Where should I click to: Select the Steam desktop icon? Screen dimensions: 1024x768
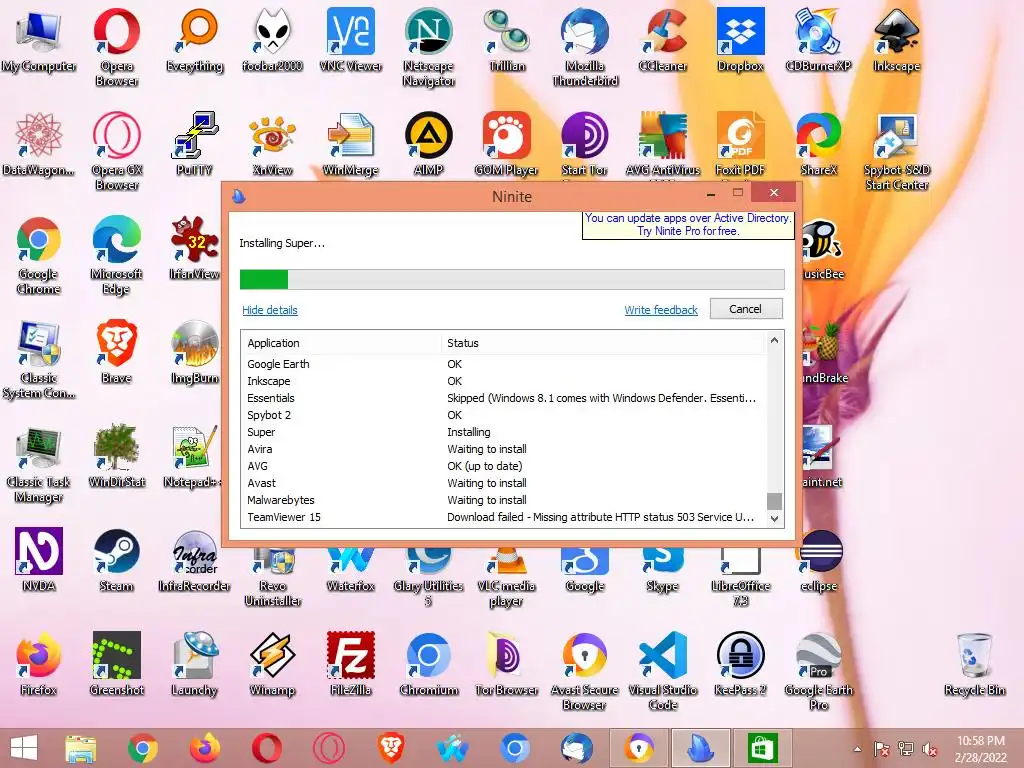(x=116, y=560)
